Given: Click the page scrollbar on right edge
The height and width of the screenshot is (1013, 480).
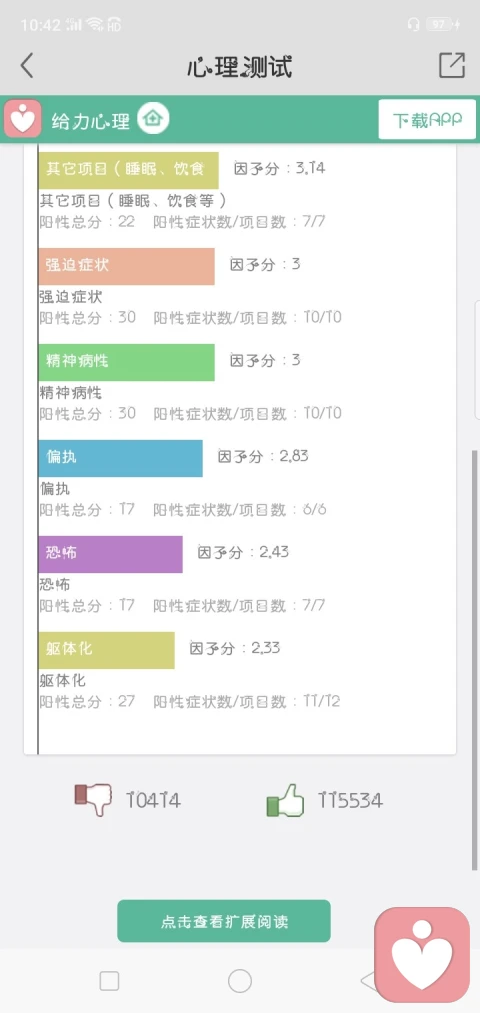Looking at the screenshot, I should point(475,659).
